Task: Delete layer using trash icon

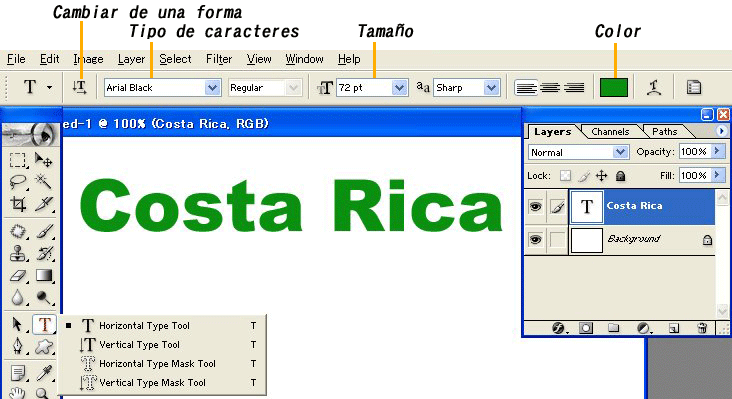Action: pyautogui.click(x=702, y=328)
